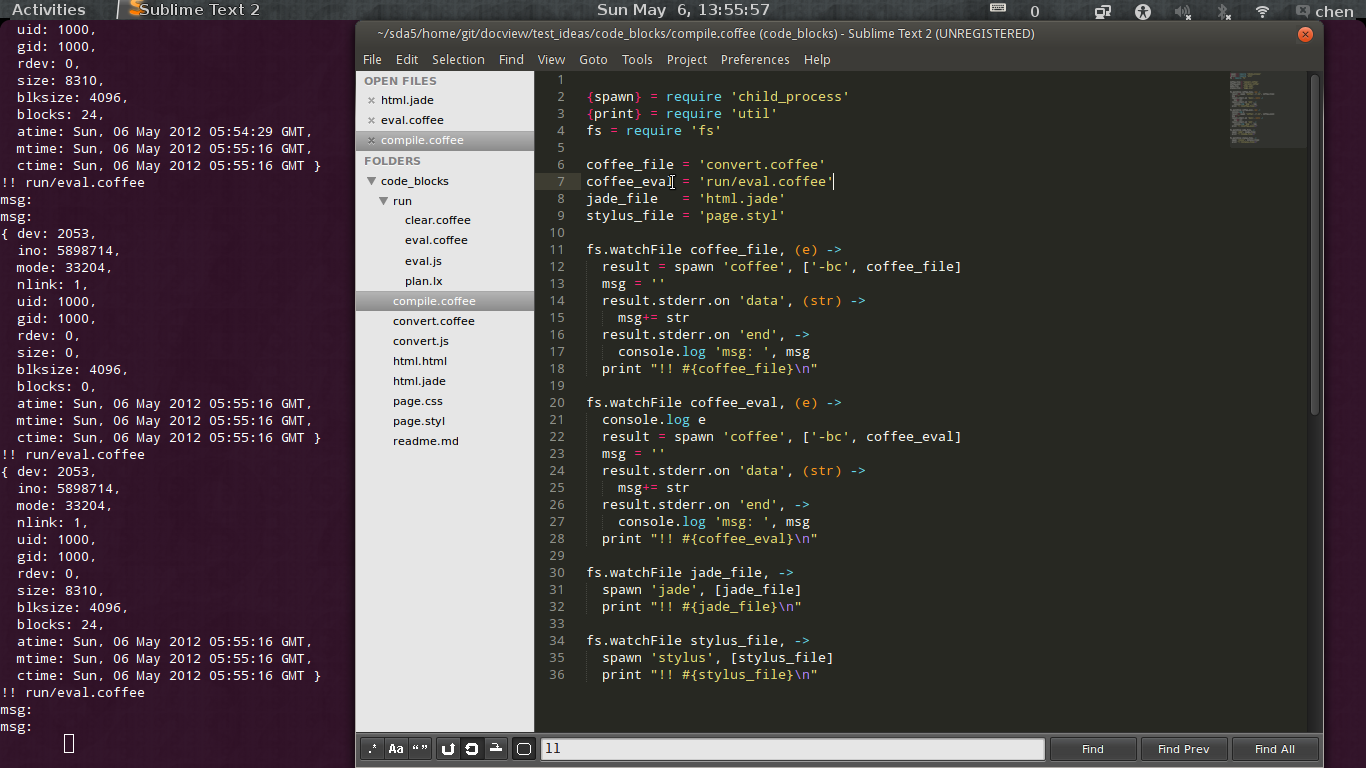The width and height of the screenshot is (1366, 768).
Task: Open the Preferences menu
Action: [754, 59]
